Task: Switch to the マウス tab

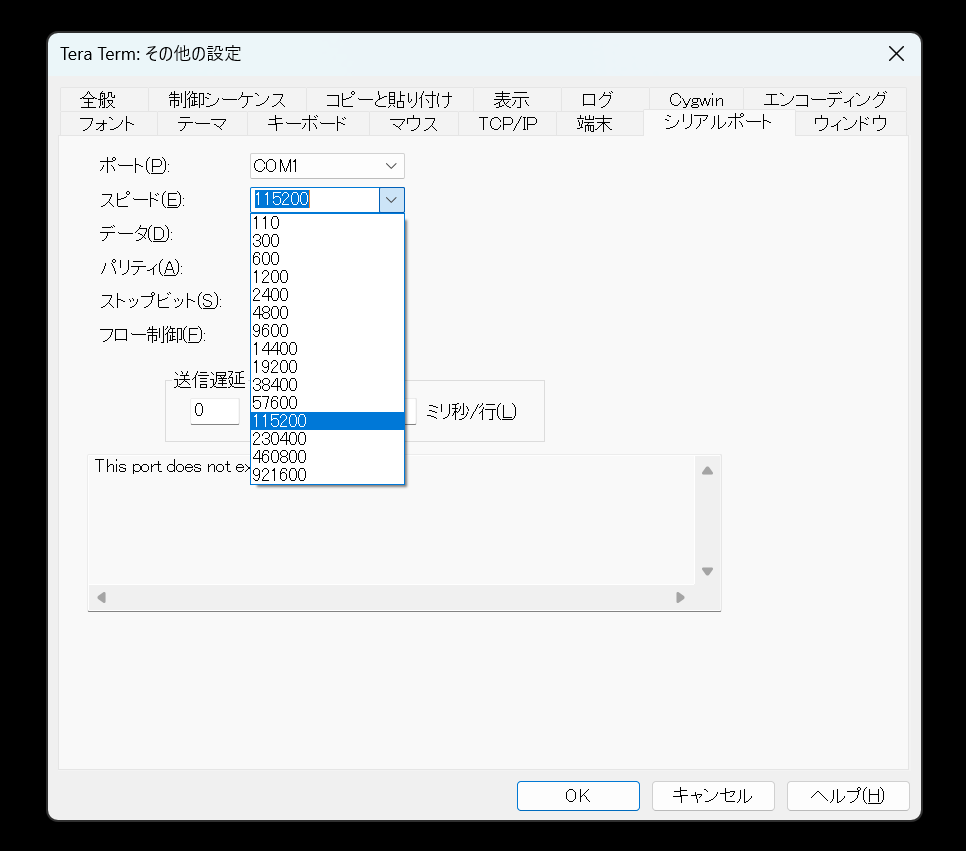Action: pyautogui.click(x=413, y=124)
